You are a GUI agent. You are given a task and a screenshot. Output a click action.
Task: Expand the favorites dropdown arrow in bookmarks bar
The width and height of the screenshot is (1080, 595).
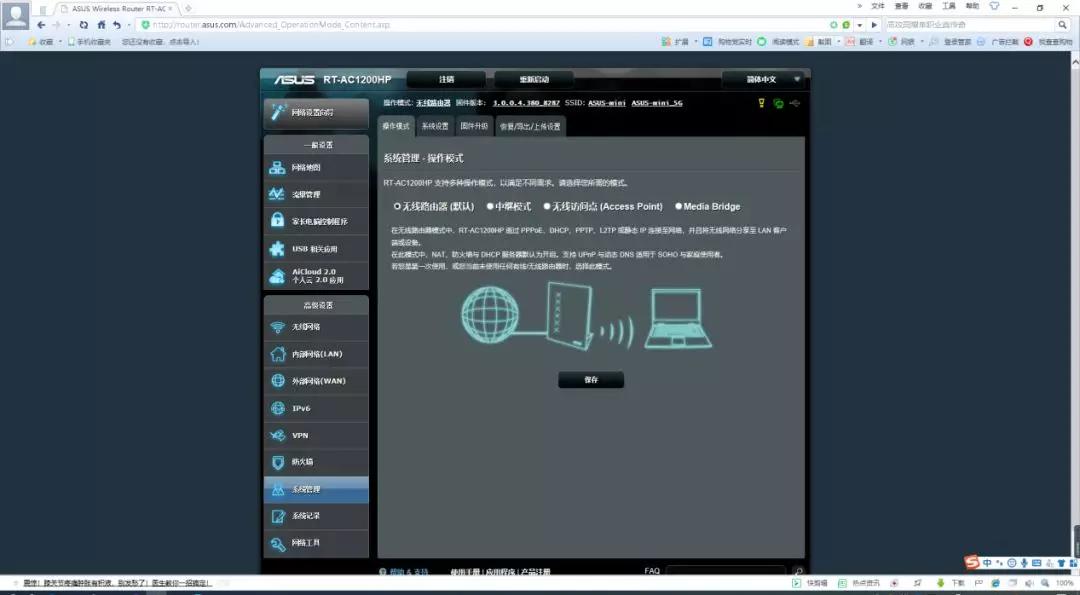click(60, 42)
